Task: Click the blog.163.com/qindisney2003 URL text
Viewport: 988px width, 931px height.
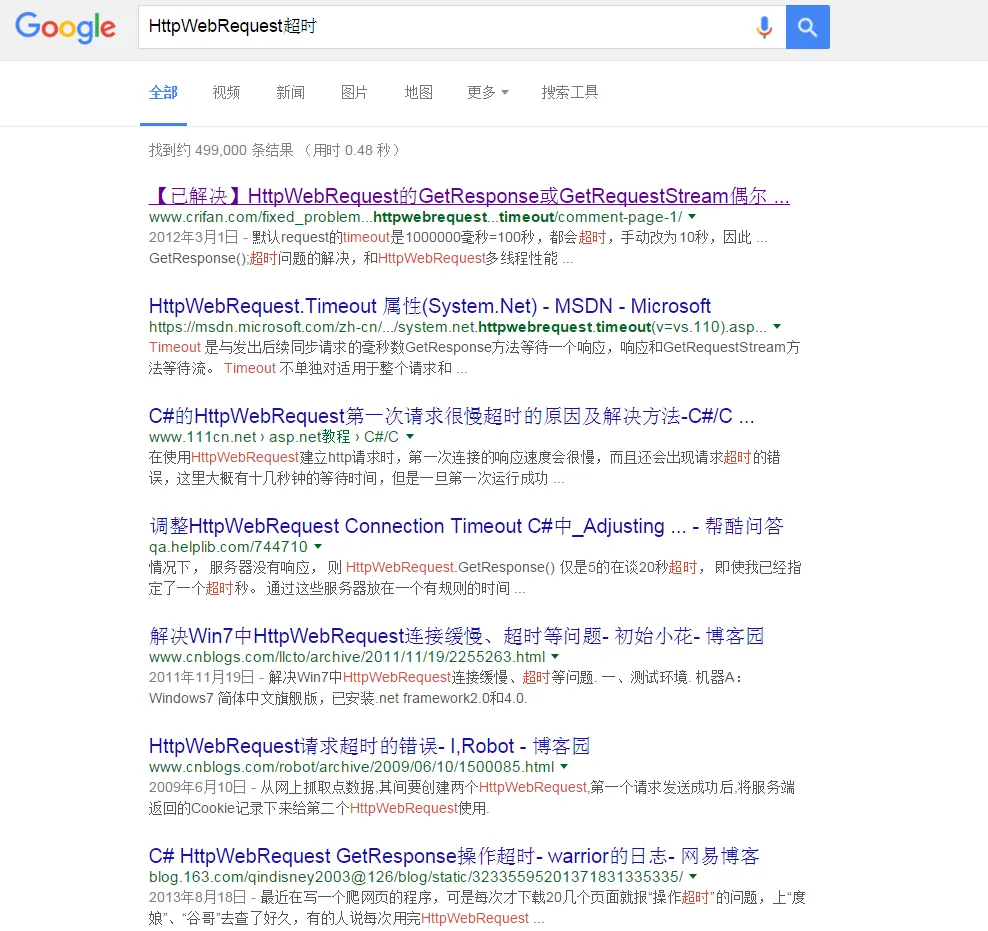Action: [x=416, y=877]
